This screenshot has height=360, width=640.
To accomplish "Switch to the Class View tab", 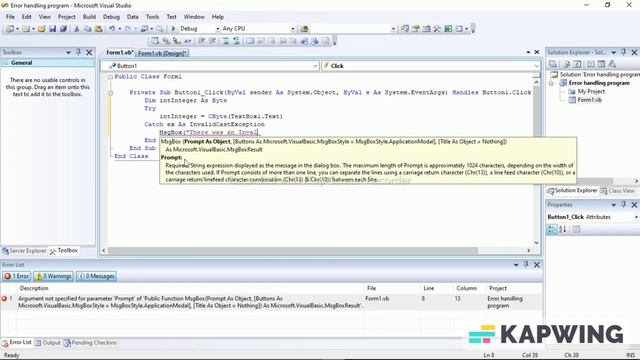I will (617, 191).
